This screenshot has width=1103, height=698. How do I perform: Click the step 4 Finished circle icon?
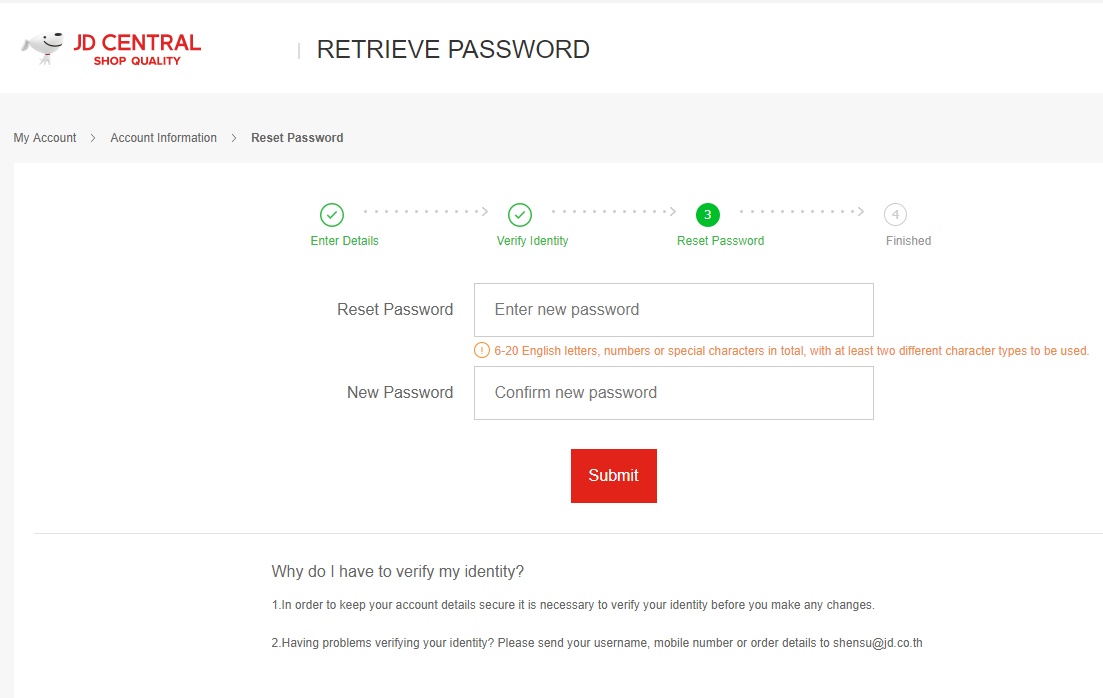[895, 215]
